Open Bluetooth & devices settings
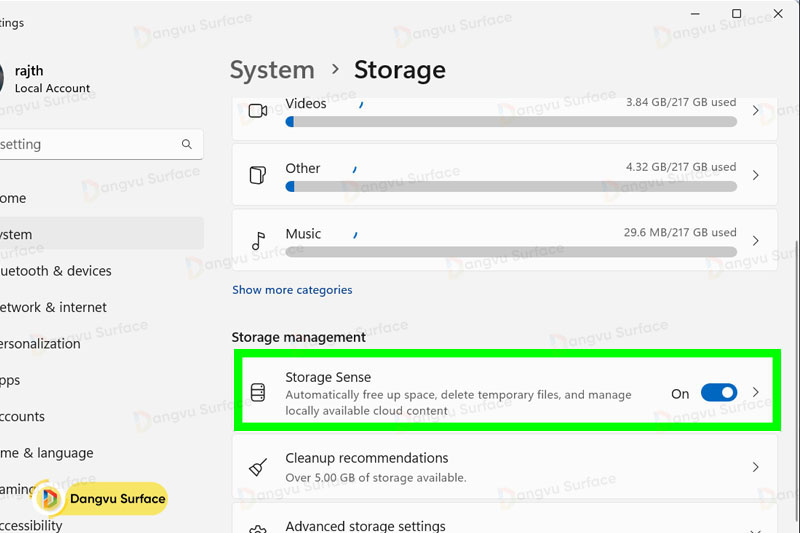The image size is (800, 533). (101, 271)
